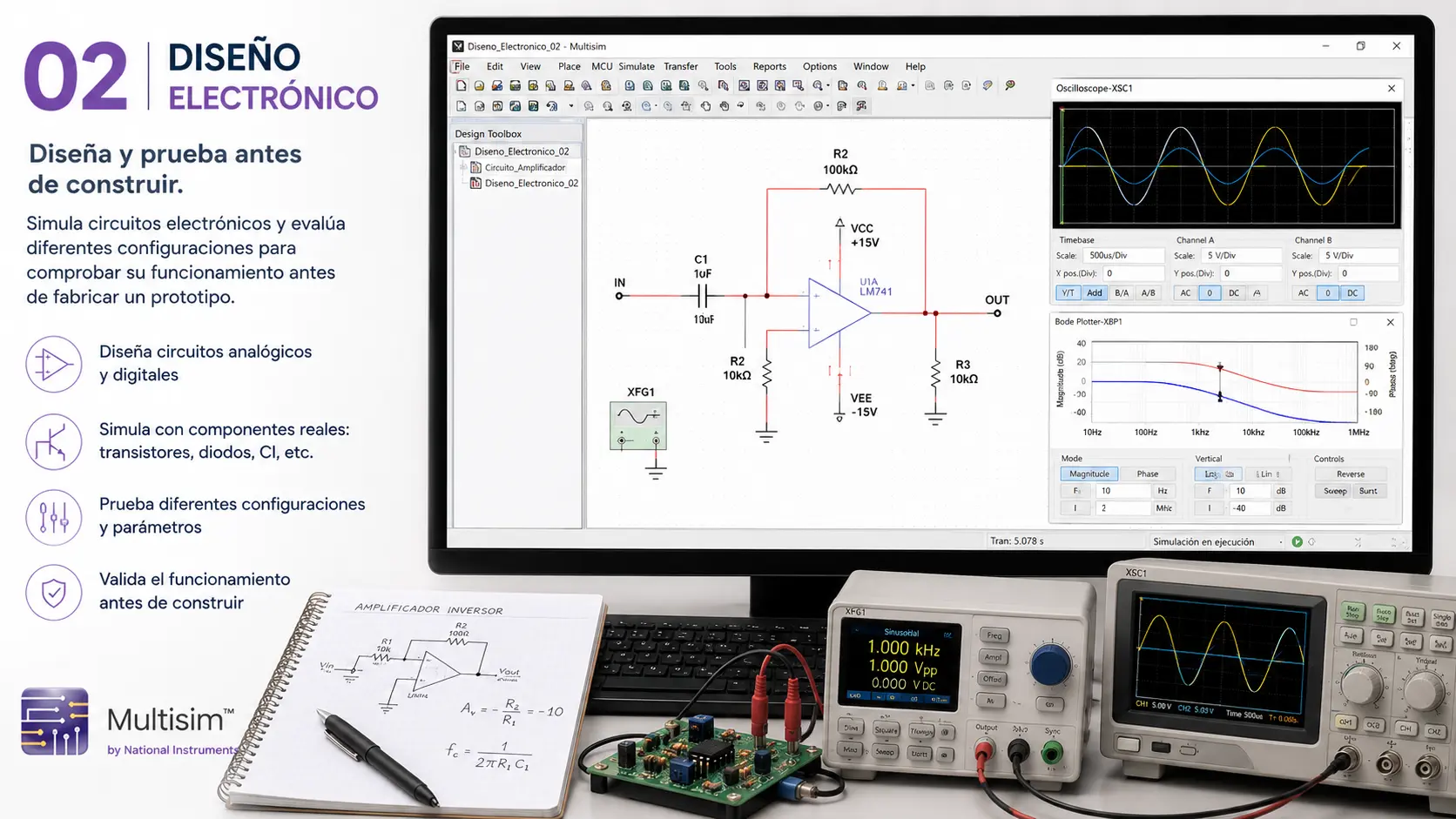This screenshot has height=819, width=1456.
Task: Enable AC coupling for Channel B
Action: (x=1304, y=293)
